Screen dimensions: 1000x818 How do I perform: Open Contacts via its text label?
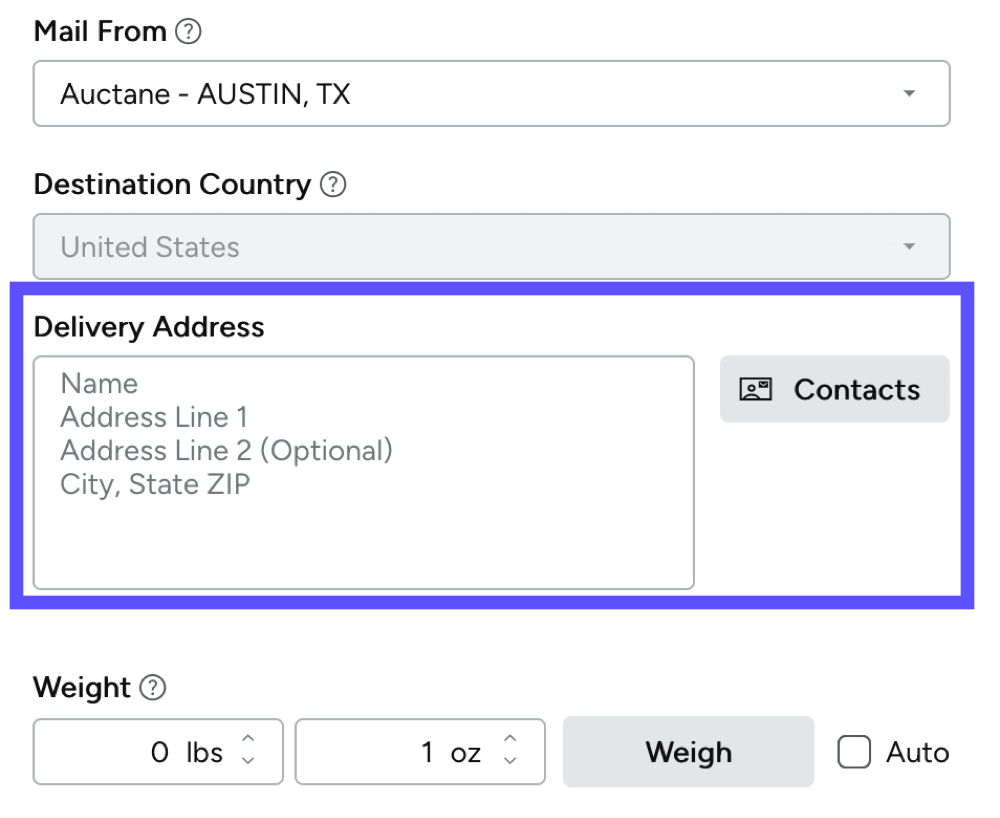[856, 389]
